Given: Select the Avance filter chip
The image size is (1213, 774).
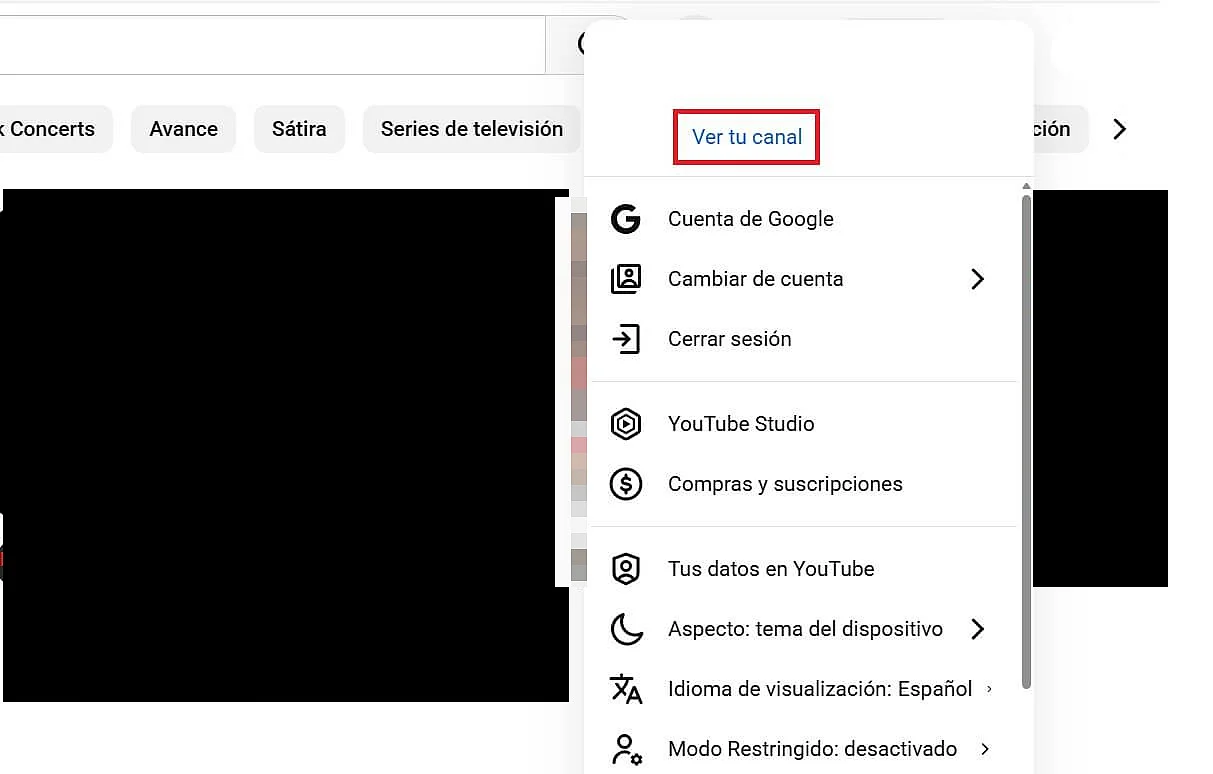Looking at the screenshot, I should [183, 129].
